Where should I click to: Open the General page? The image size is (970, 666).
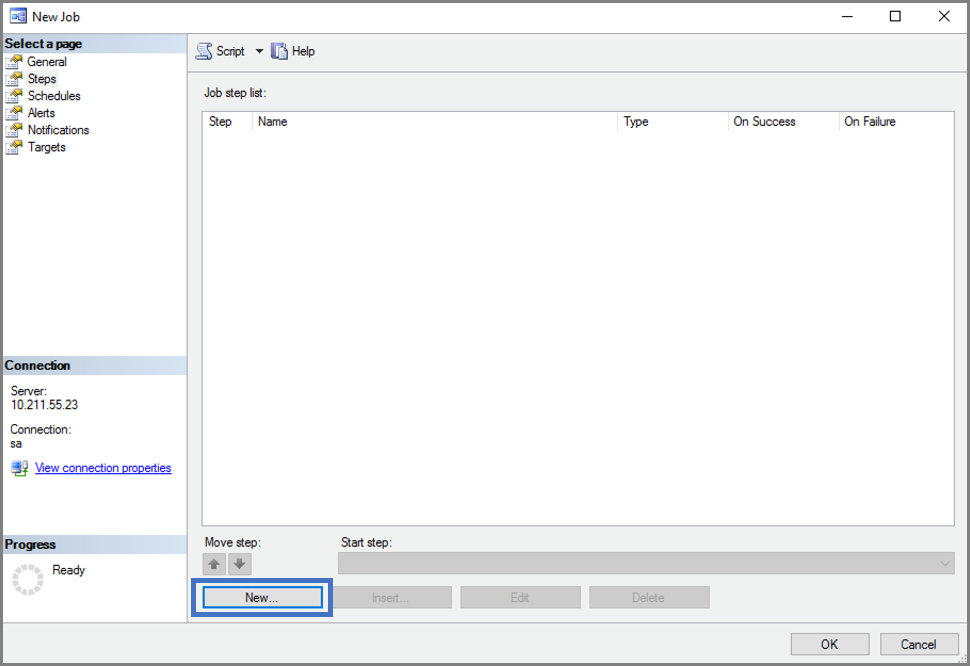coord(46,62)
